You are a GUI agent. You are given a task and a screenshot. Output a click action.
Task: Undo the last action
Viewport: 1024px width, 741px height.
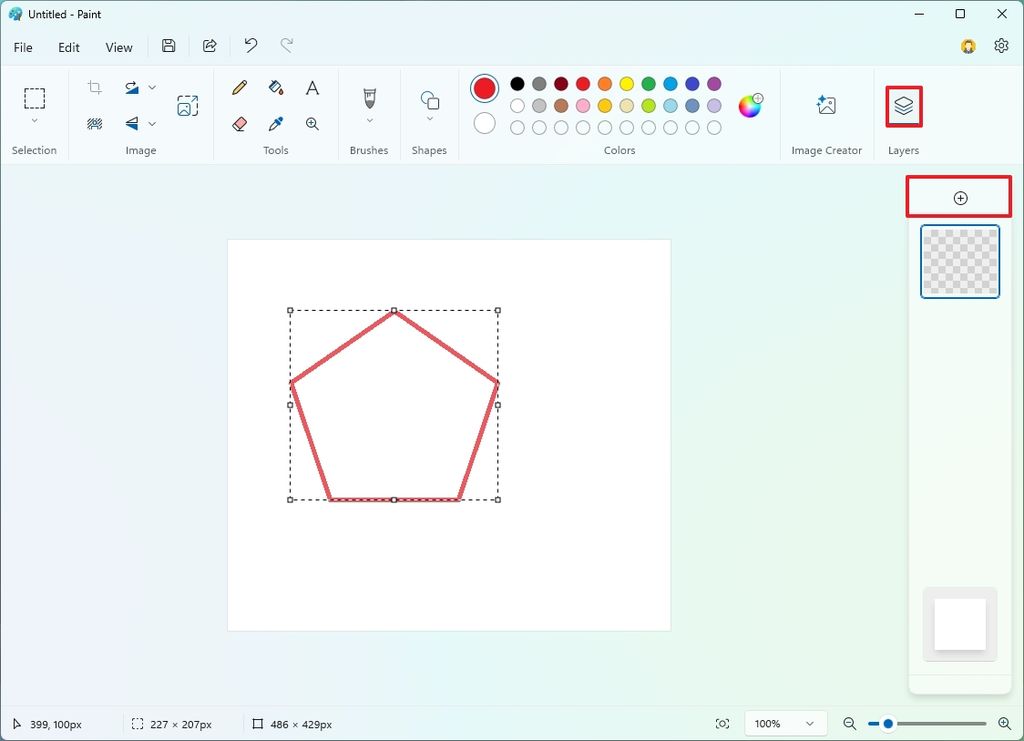click(249, 45)
